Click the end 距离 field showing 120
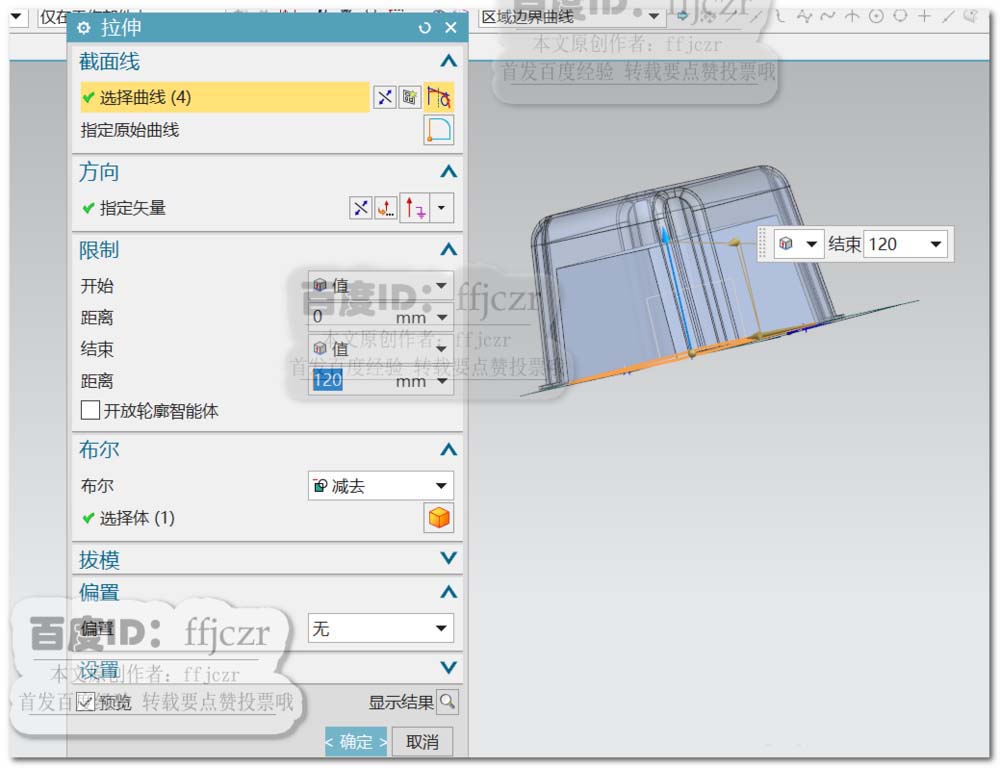The width and height of the screenshot is (1000, 768). pos(349,381)
